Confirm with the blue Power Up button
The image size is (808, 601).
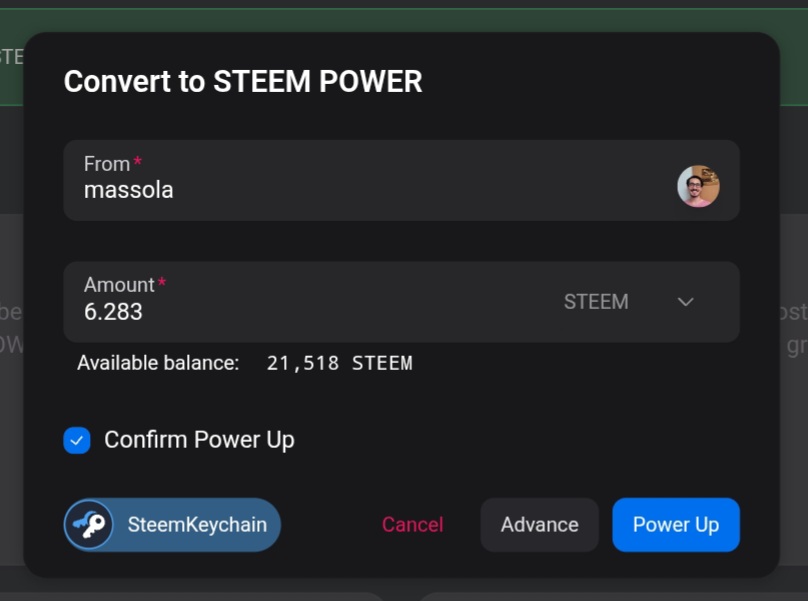[676, 525]
